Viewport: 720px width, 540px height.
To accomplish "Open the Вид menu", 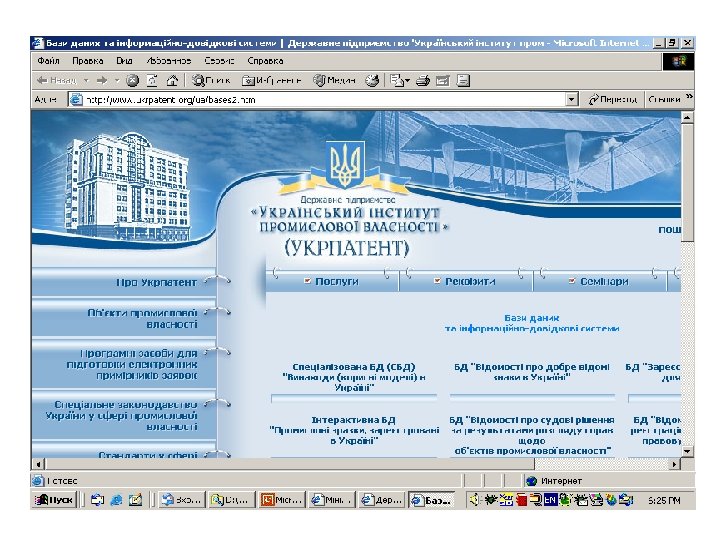I will (x=124, y=61).
